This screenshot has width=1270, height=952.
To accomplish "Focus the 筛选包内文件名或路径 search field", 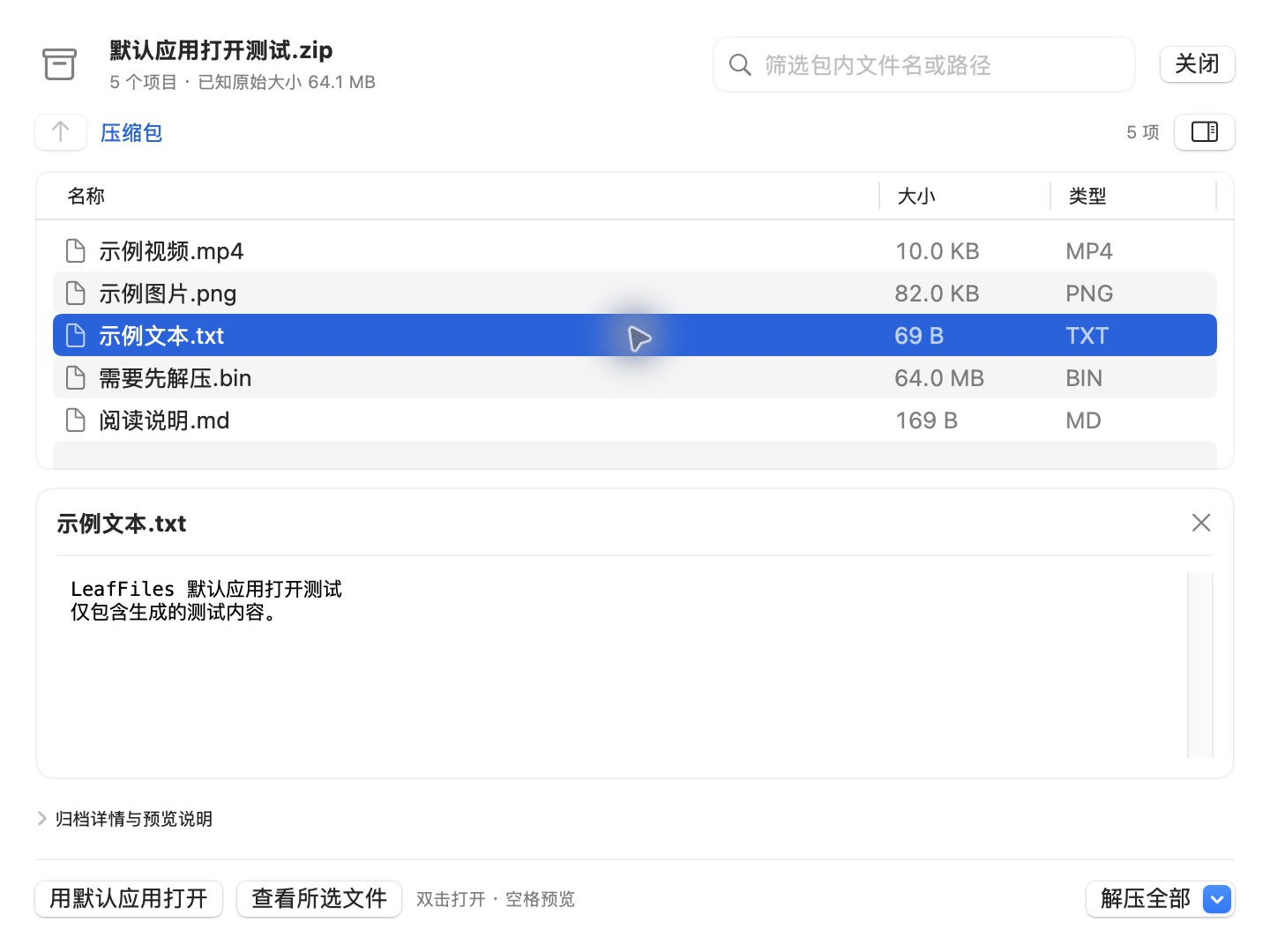I will (x=923, y=64).
